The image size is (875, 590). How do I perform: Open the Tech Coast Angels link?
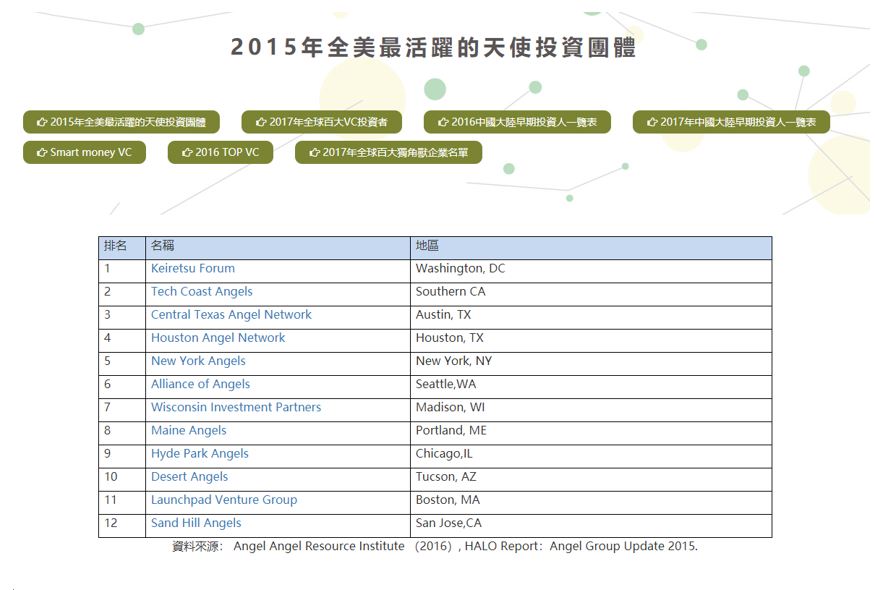click(x=201, y=291)
